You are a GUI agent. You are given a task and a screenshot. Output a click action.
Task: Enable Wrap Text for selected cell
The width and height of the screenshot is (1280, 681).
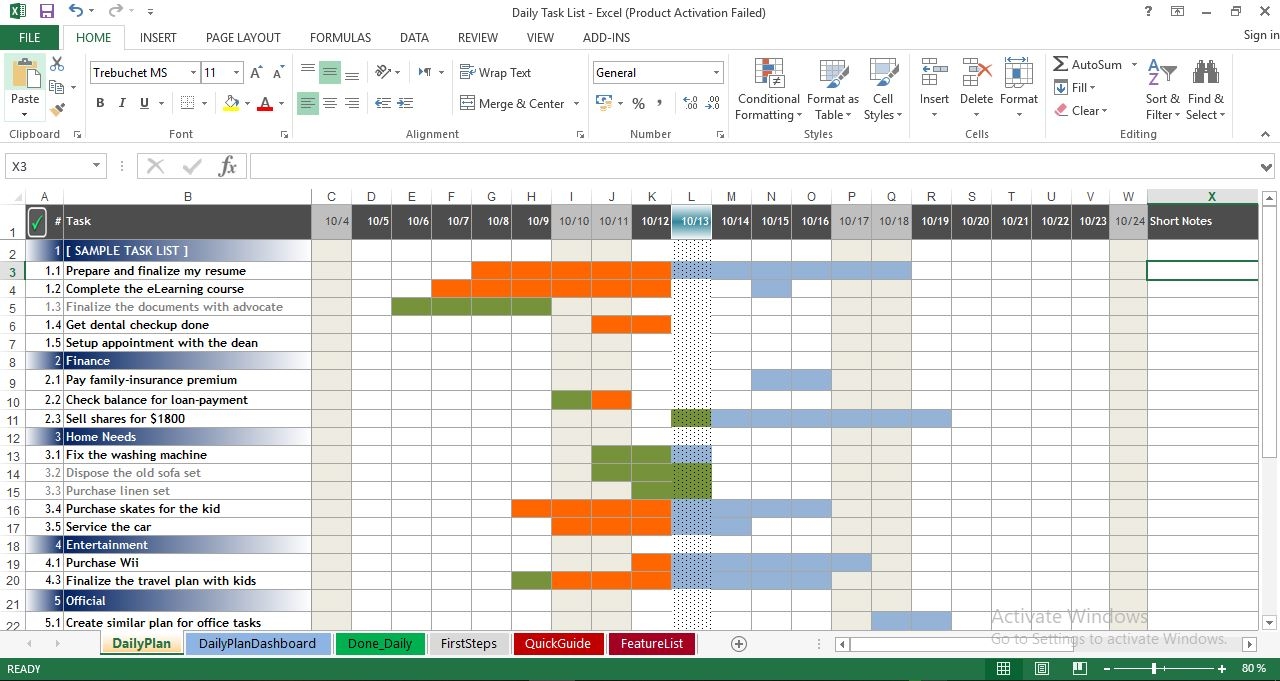(x=496, y=72)
